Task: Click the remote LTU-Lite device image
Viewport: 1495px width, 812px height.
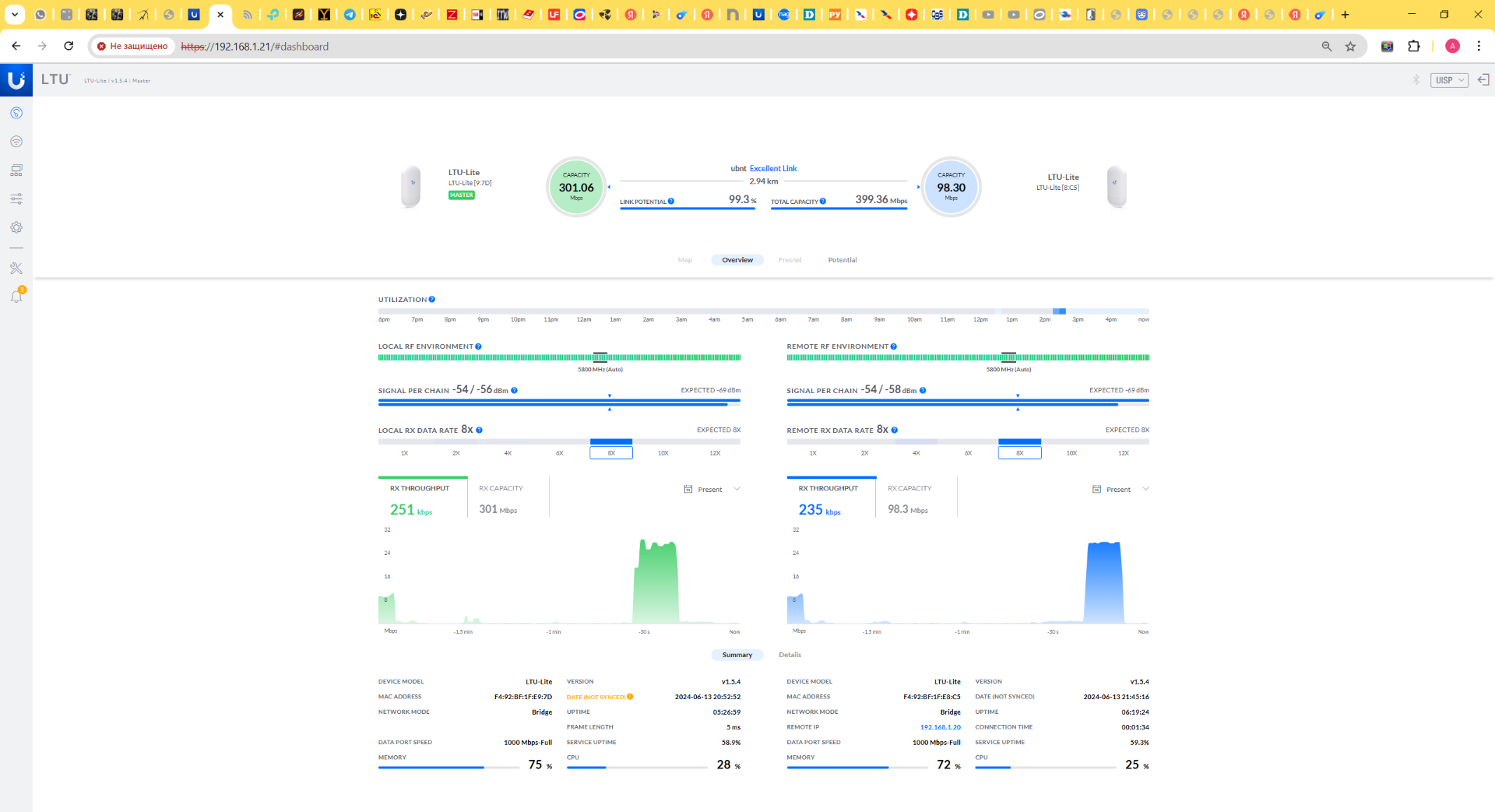Action: 1117,187
